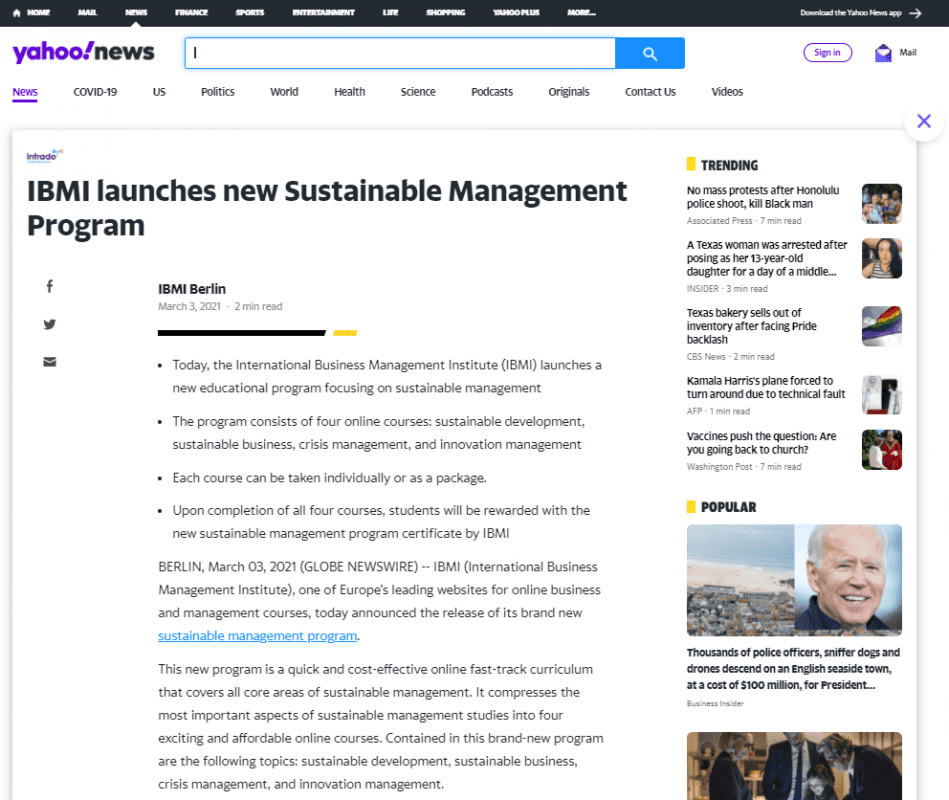Screen dimensions: 949x800
Task: Share article via email icon
Action: tap(50, 362)
